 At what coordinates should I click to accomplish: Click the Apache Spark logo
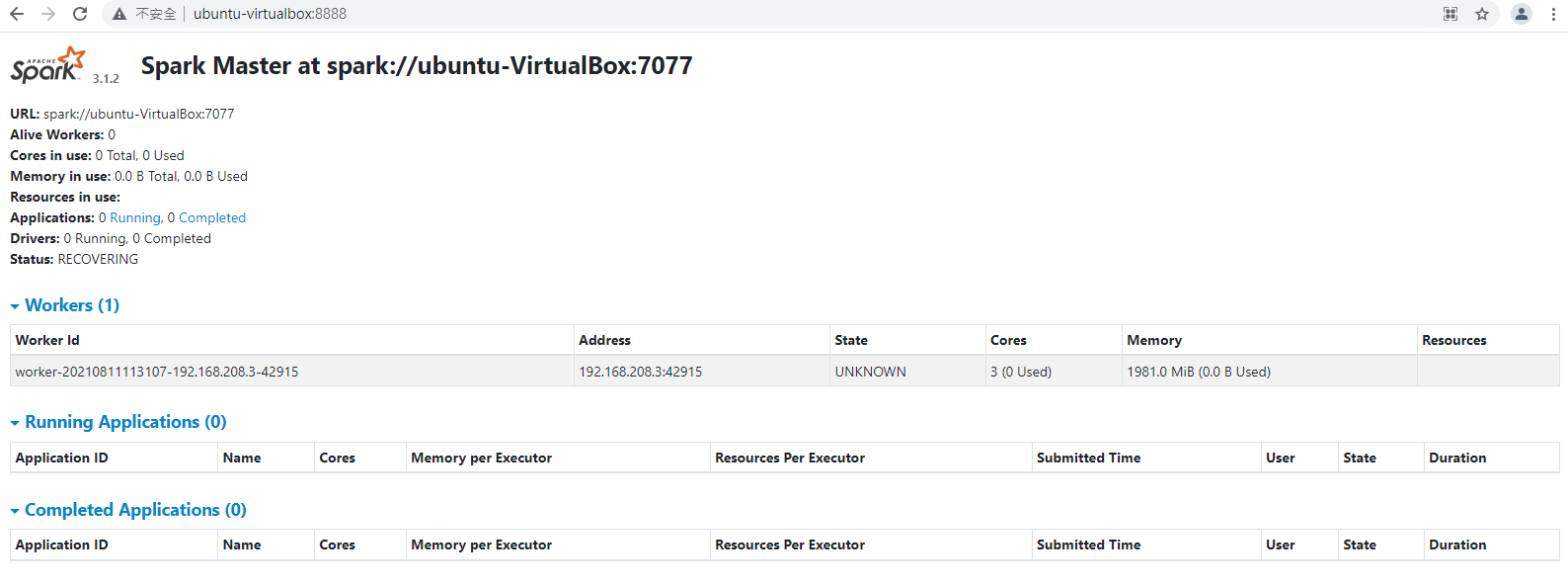48,65
